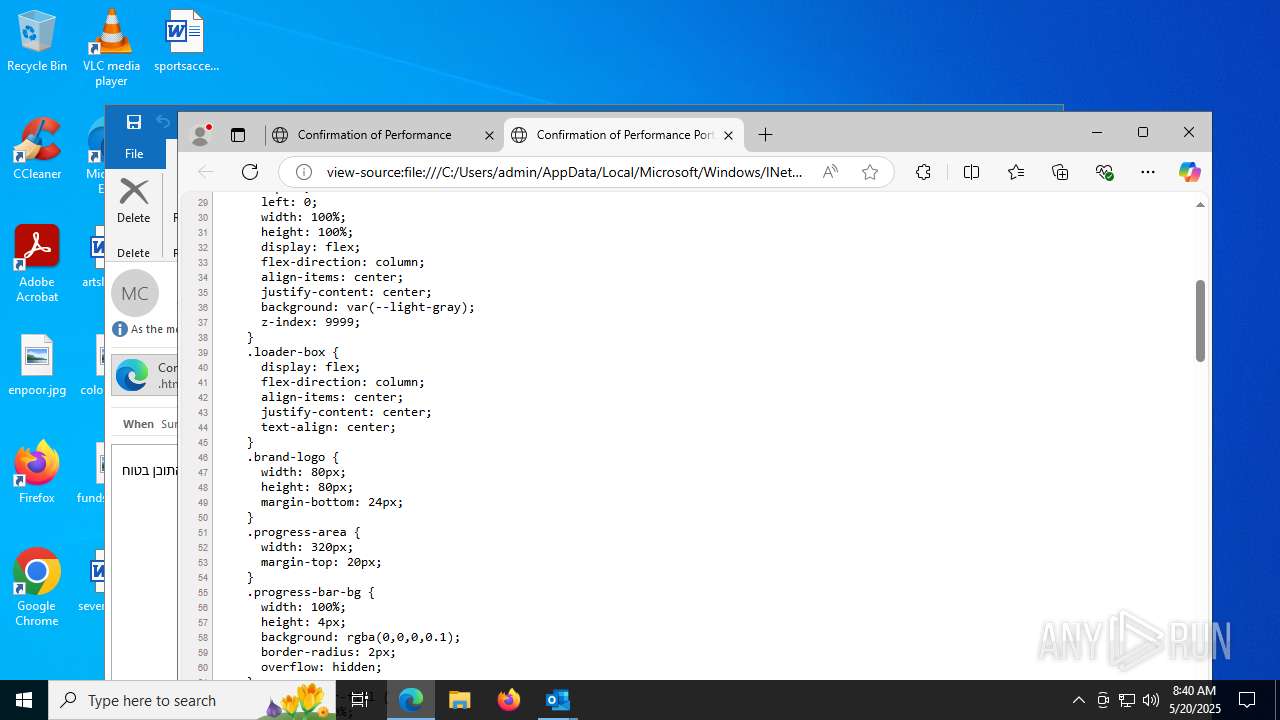Toggle Edge split screen
1280x720 pixels.
tap(971, 172)
